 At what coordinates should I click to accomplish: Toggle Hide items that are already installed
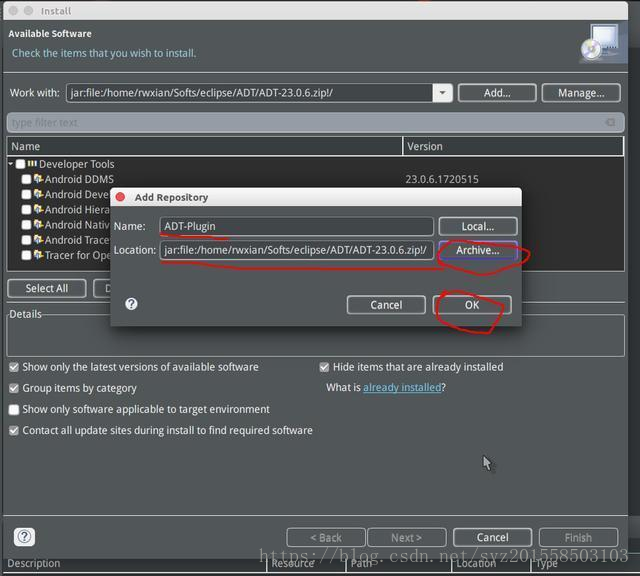pos(324,367)
